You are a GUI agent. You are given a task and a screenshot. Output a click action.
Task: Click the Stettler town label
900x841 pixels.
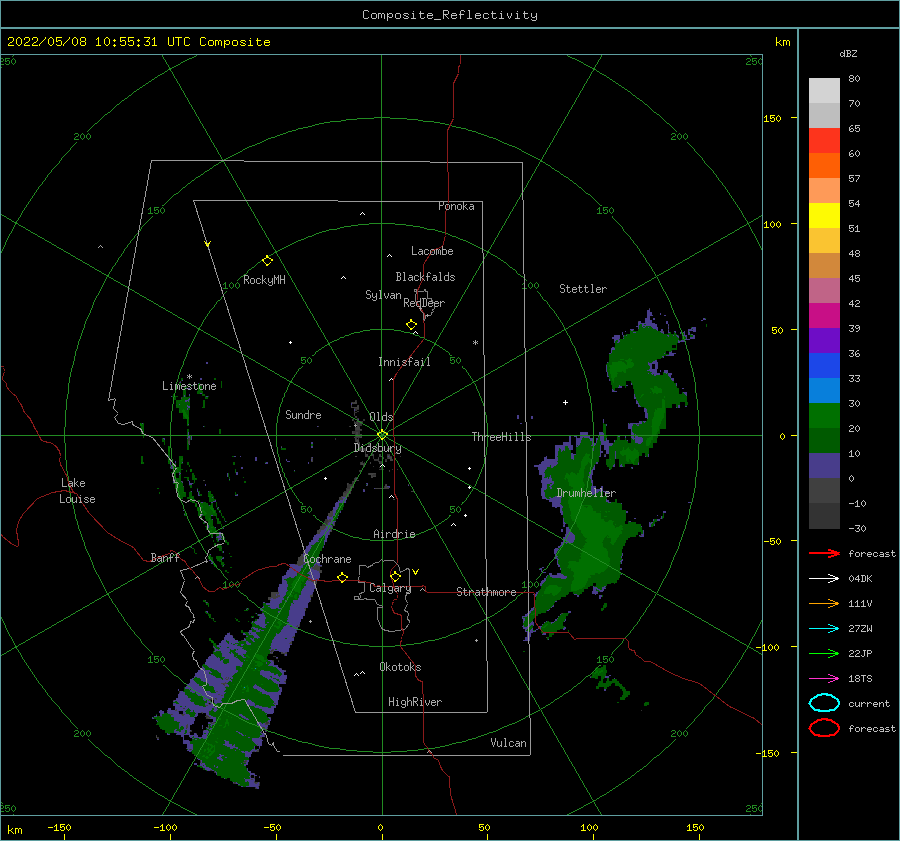point(583,289)
